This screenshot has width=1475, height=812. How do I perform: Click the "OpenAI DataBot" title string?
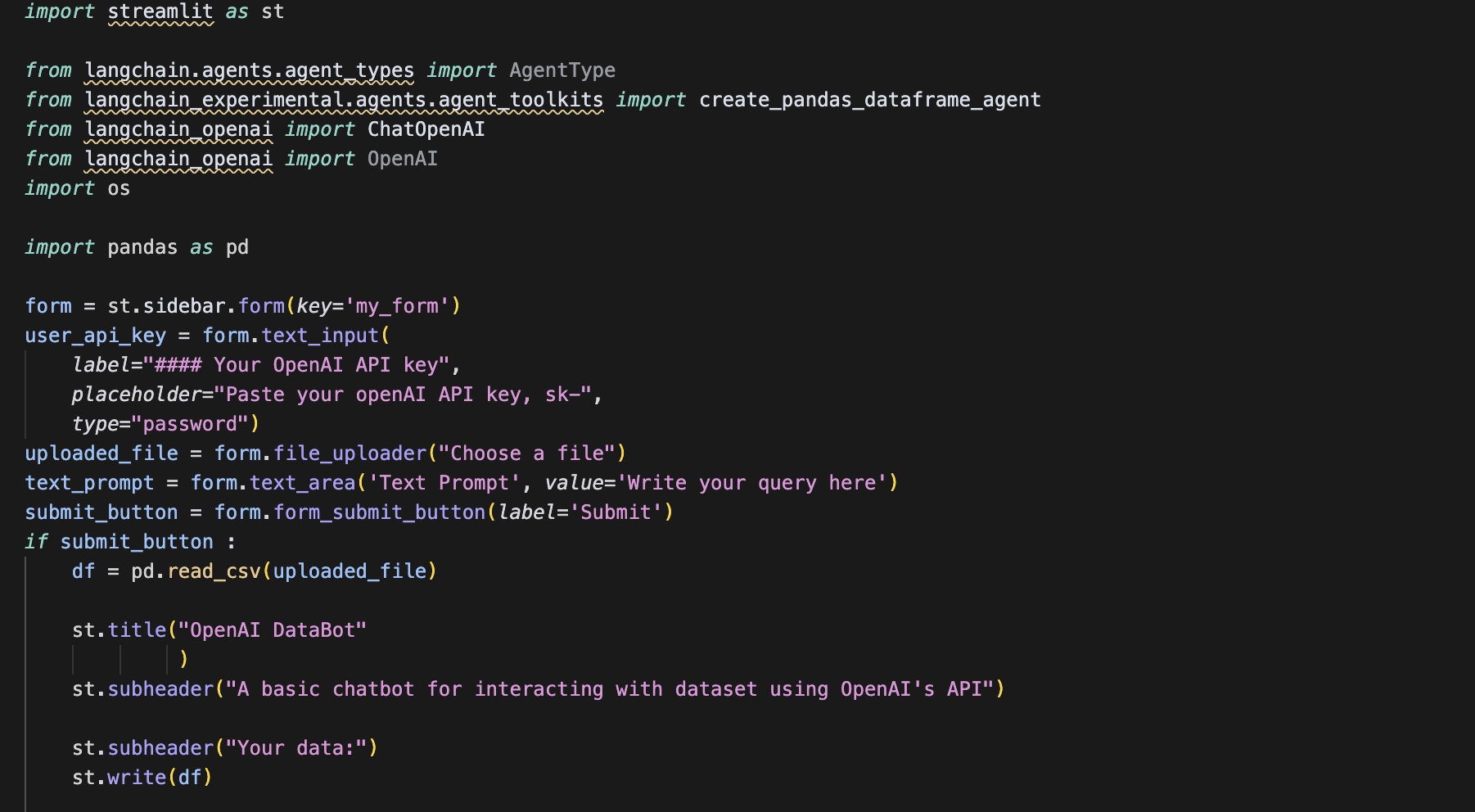point(273,631)
